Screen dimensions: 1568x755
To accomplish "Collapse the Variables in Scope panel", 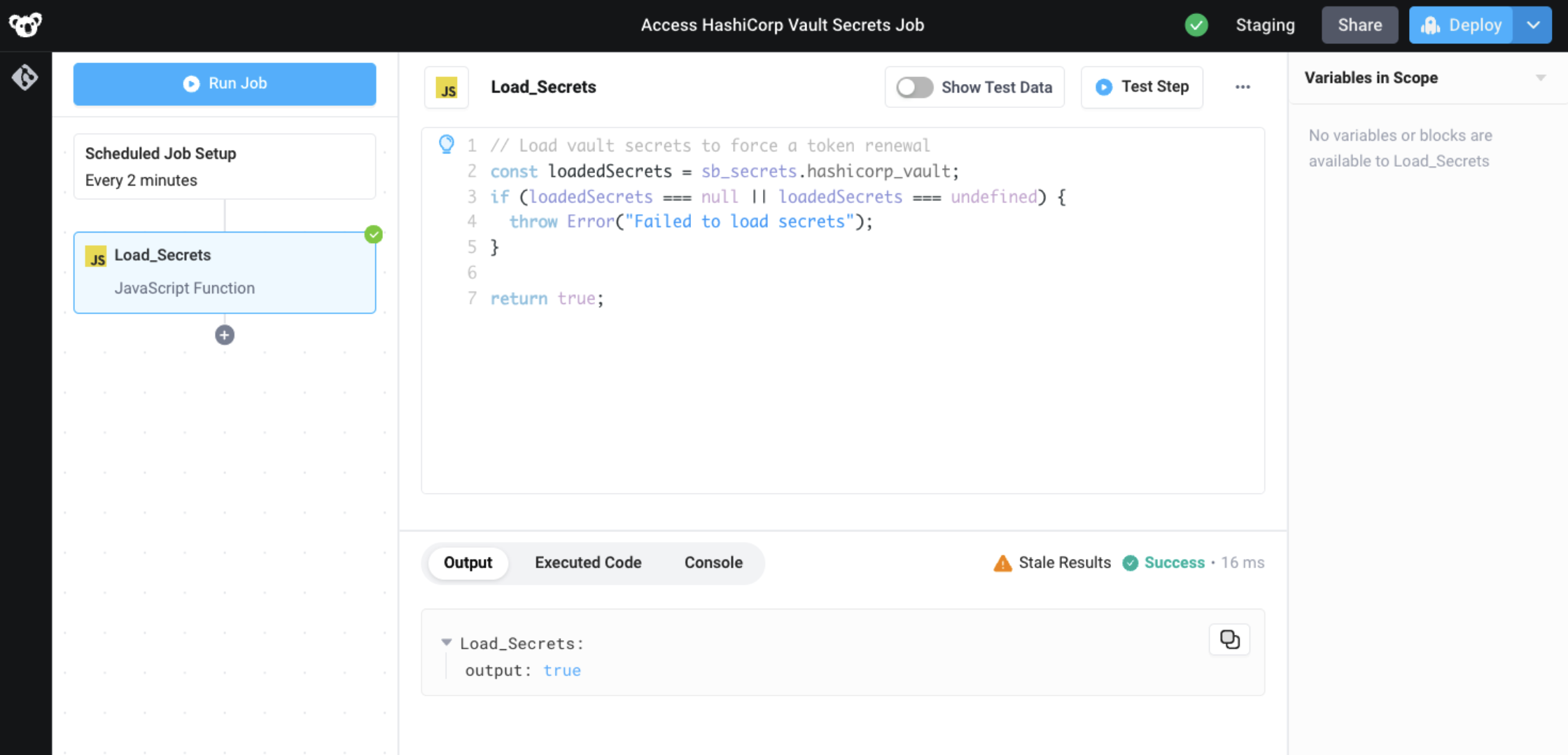I will pos(1540,78).
